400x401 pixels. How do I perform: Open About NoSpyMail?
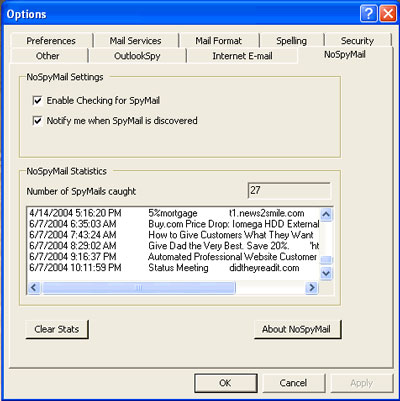point(297,329)
